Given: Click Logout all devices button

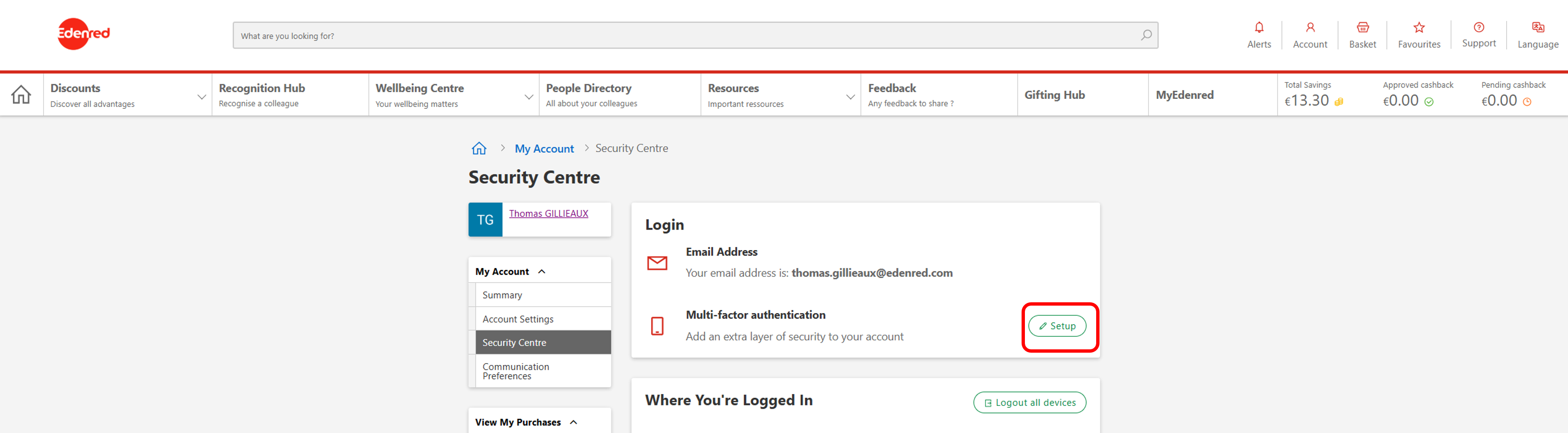Looking at the screenshot, I should point(1029,403).
